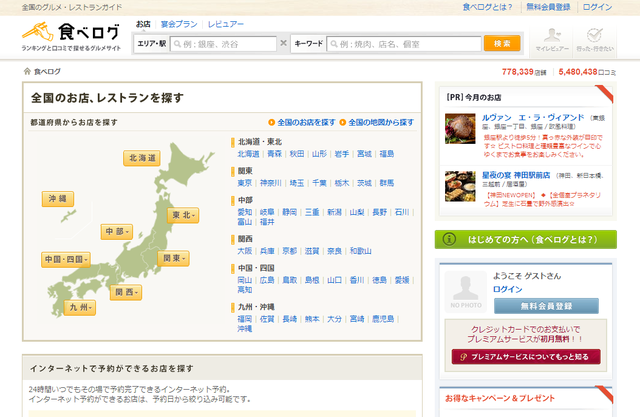Click info icon on はじめての方へ banner
Image resolution: width=640 pixels, height=417 pixels.
pyautogui.click(x=449, y=239)
